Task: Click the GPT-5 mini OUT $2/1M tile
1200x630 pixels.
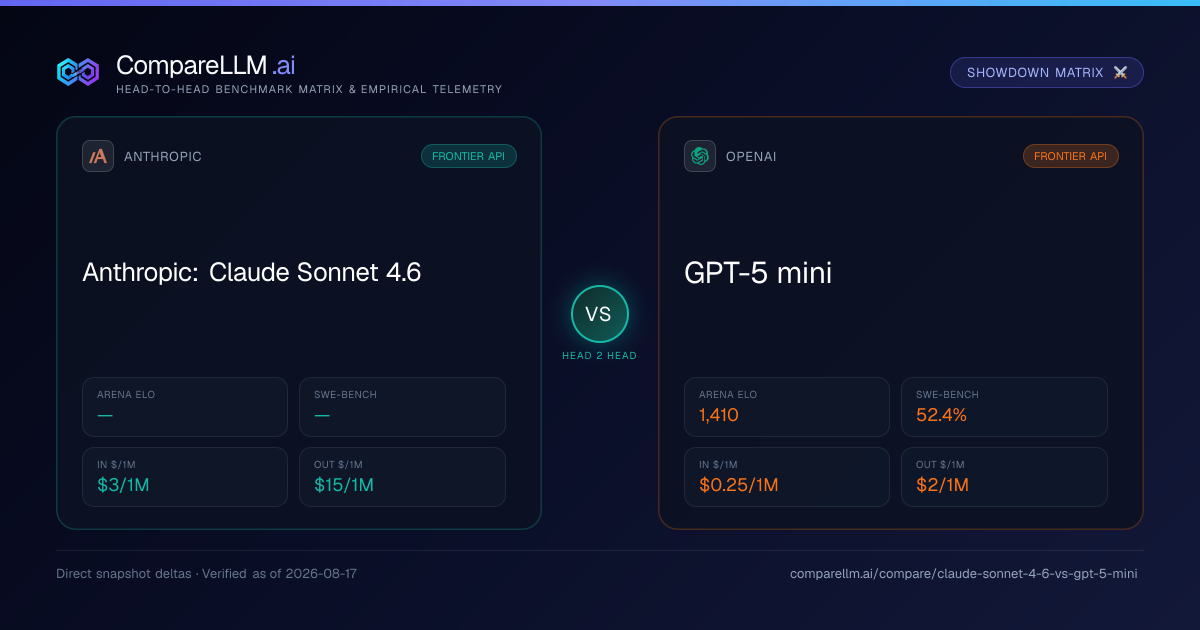Action: [x=1004, y=477]
